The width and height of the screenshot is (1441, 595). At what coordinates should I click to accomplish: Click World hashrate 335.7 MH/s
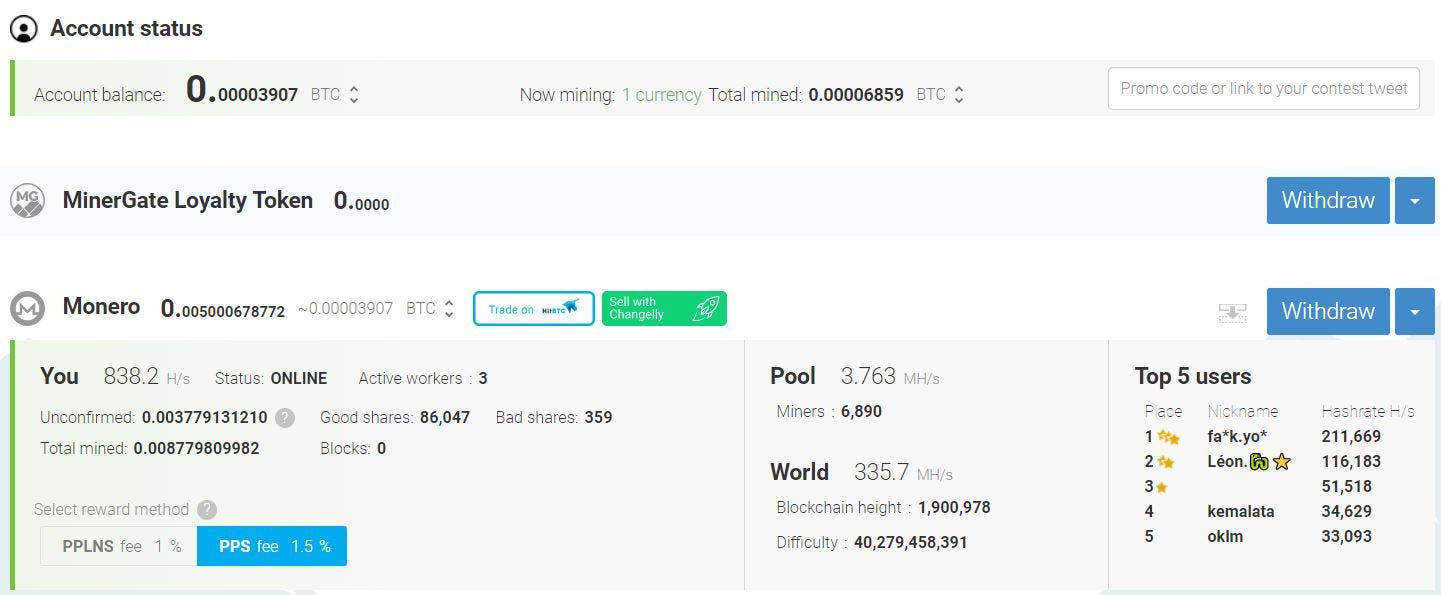pos(903,473)
